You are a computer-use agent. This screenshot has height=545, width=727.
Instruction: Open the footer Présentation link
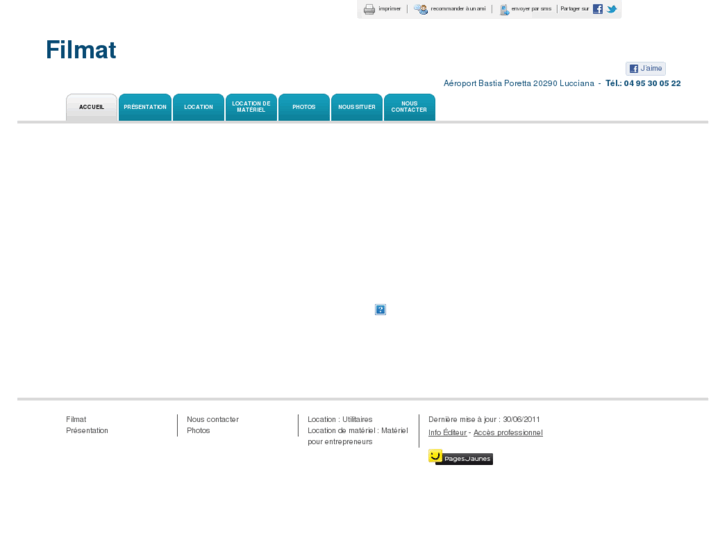tap(87, 430)
